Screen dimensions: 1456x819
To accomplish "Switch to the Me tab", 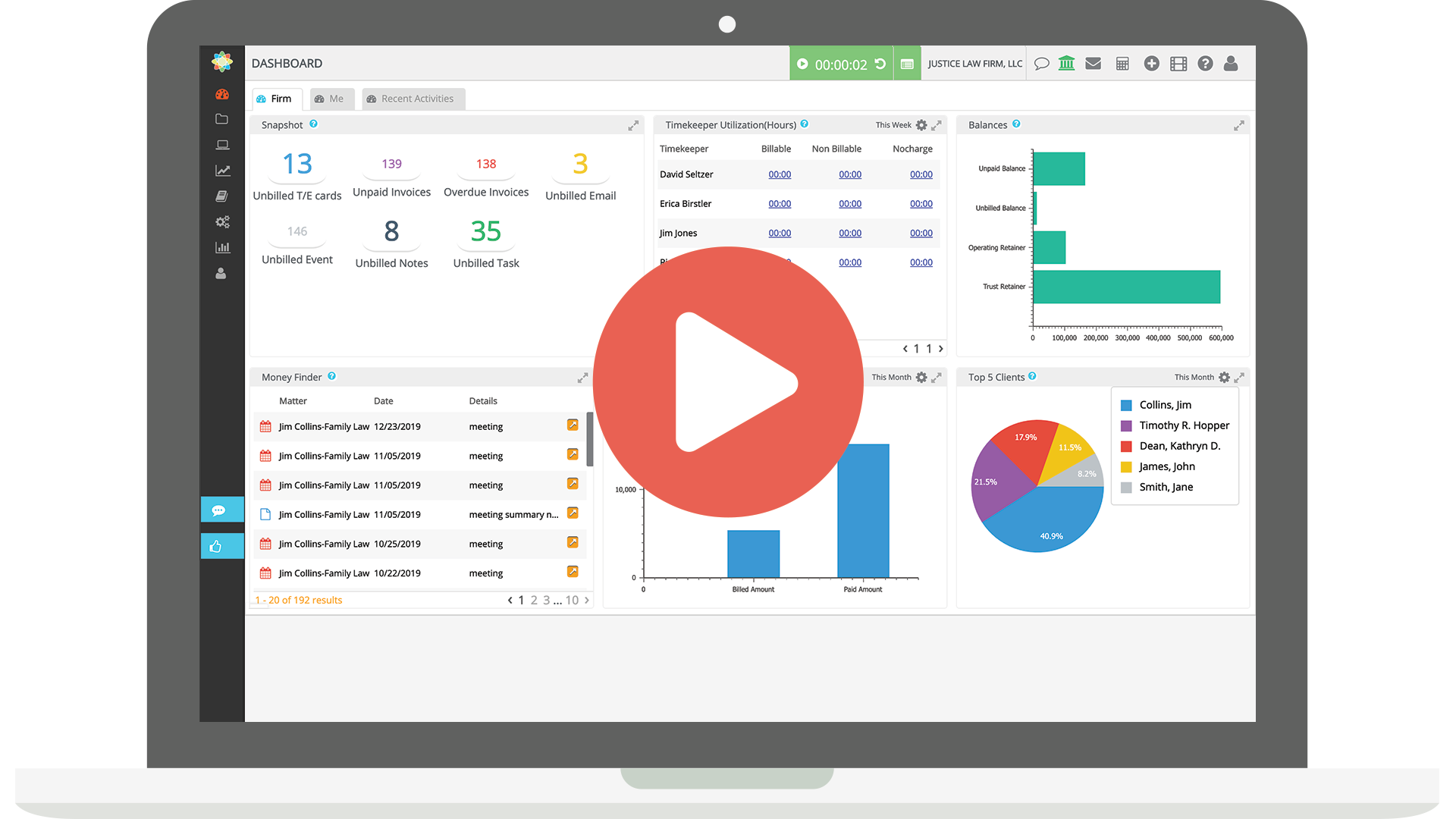I will pyautogui.click(x=335, y=98).
